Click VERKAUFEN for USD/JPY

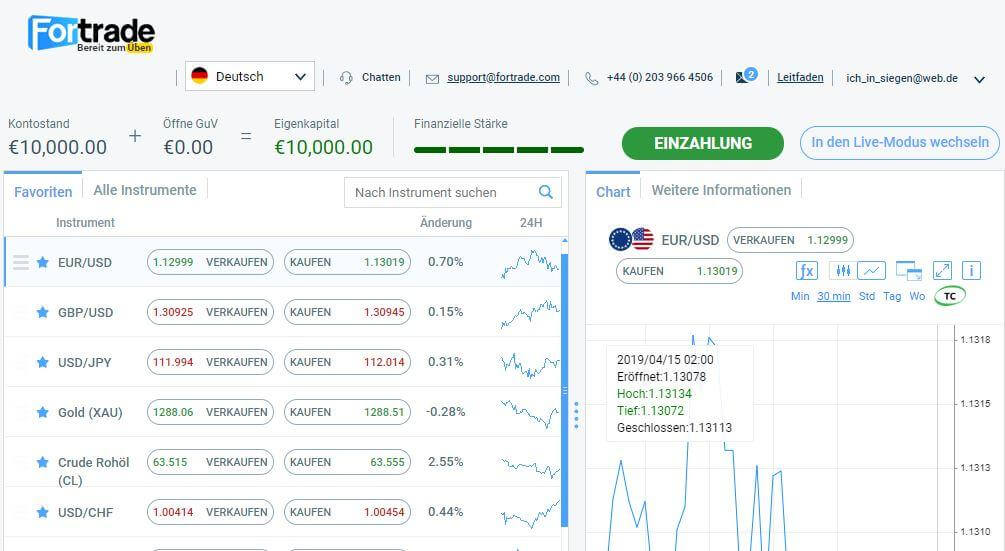[210, 362]
